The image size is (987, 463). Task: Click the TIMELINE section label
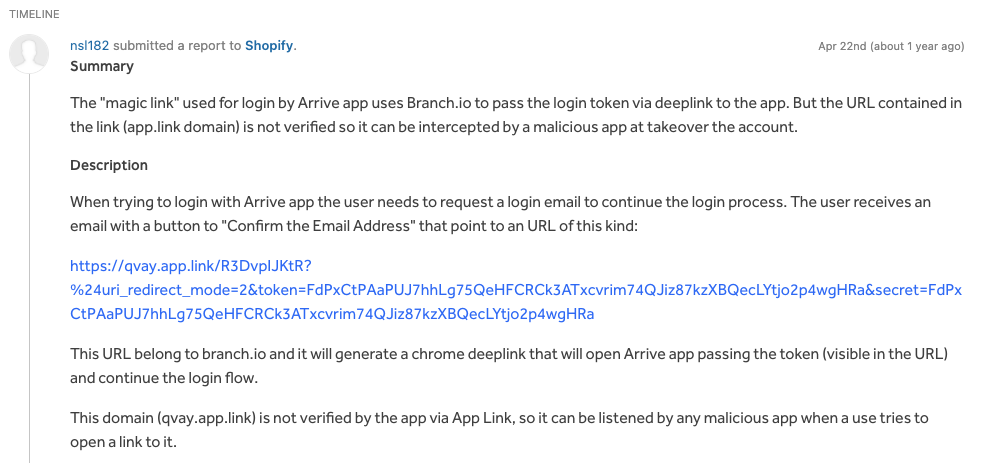point(34,14)
